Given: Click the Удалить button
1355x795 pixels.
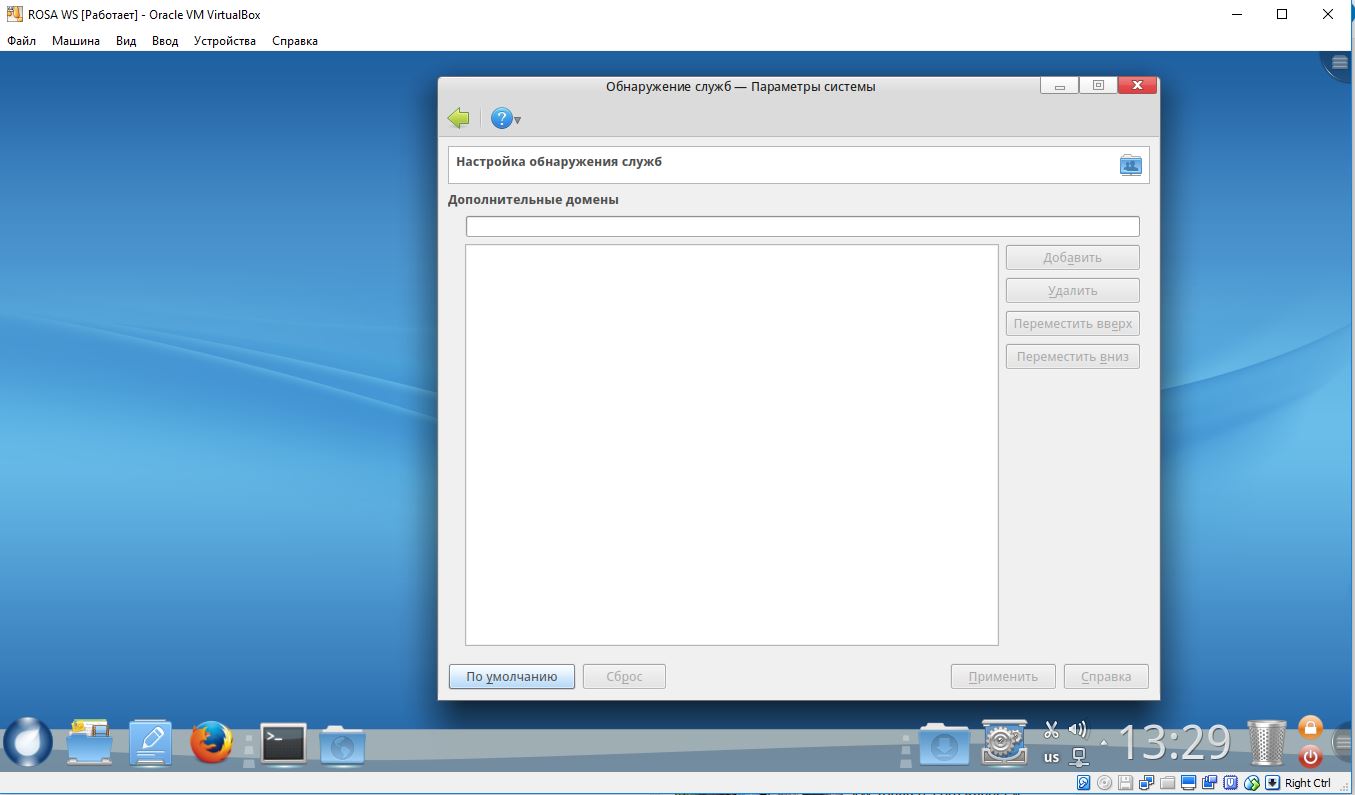Looking at the screenshot, I should coord(1072,291).
